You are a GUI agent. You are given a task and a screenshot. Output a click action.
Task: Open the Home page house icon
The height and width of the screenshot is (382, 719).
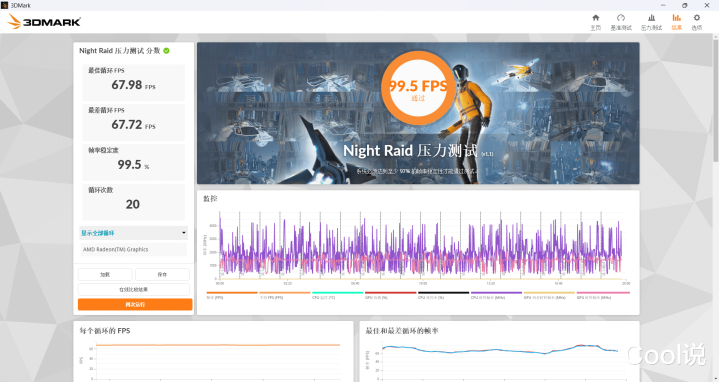click(x=596, y=18)
